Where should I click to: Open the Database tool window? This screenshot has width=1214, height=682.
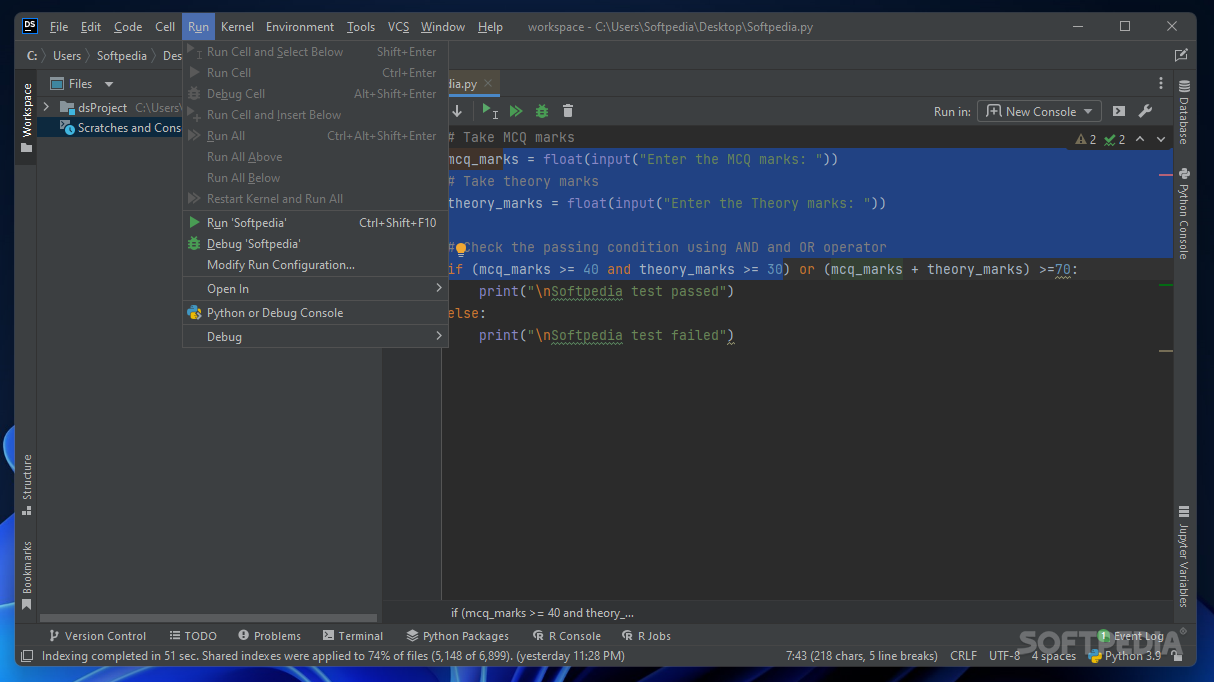coord(1184,113)
